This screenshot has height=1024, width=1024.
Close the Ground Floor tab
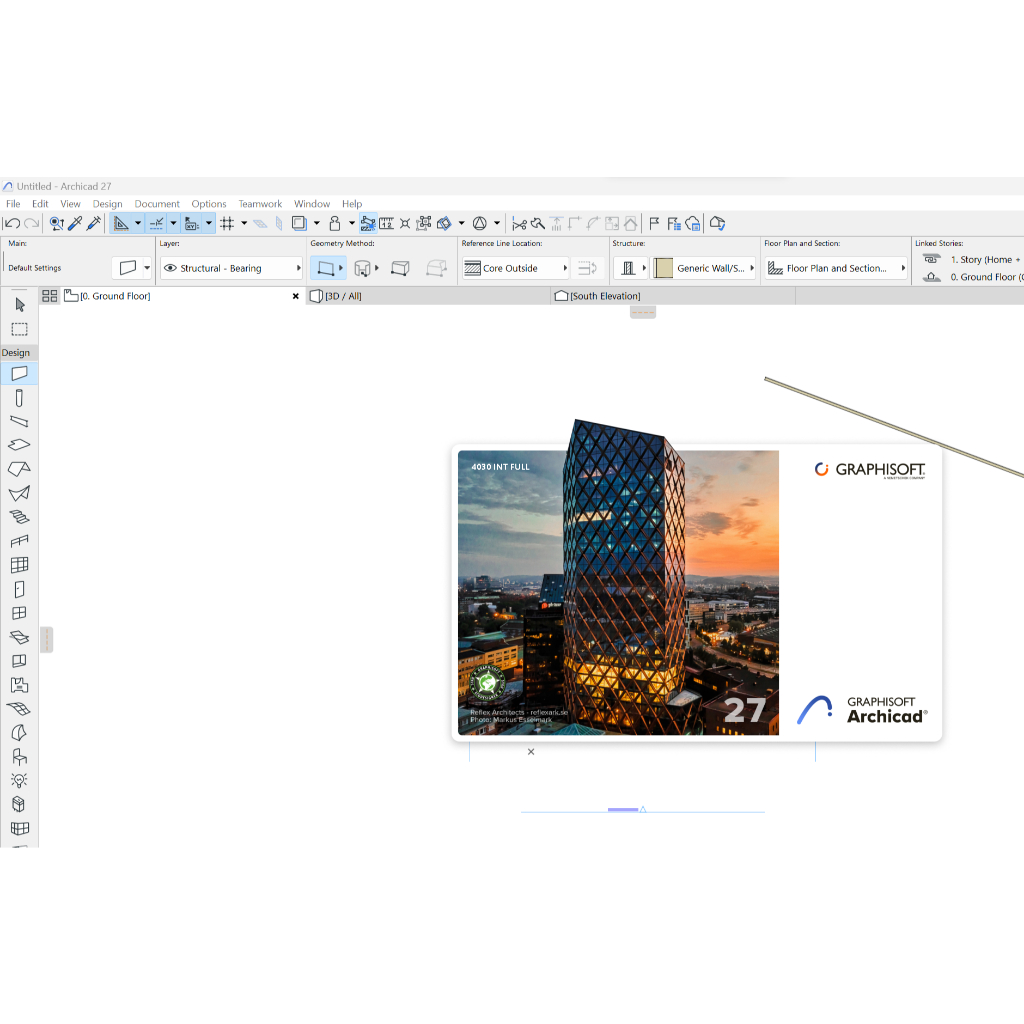click(295, 296)
